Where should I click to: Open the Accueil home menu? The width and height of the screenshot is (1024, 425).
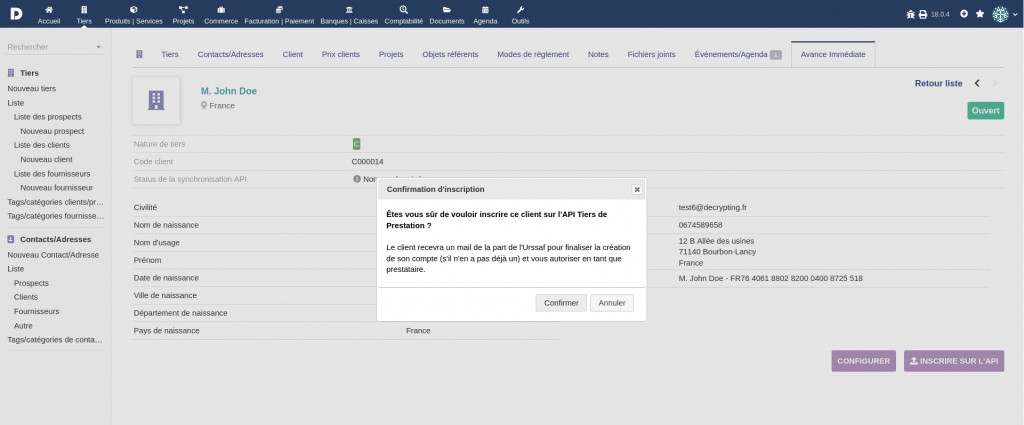pyautogui.click(x=49, y=14)
